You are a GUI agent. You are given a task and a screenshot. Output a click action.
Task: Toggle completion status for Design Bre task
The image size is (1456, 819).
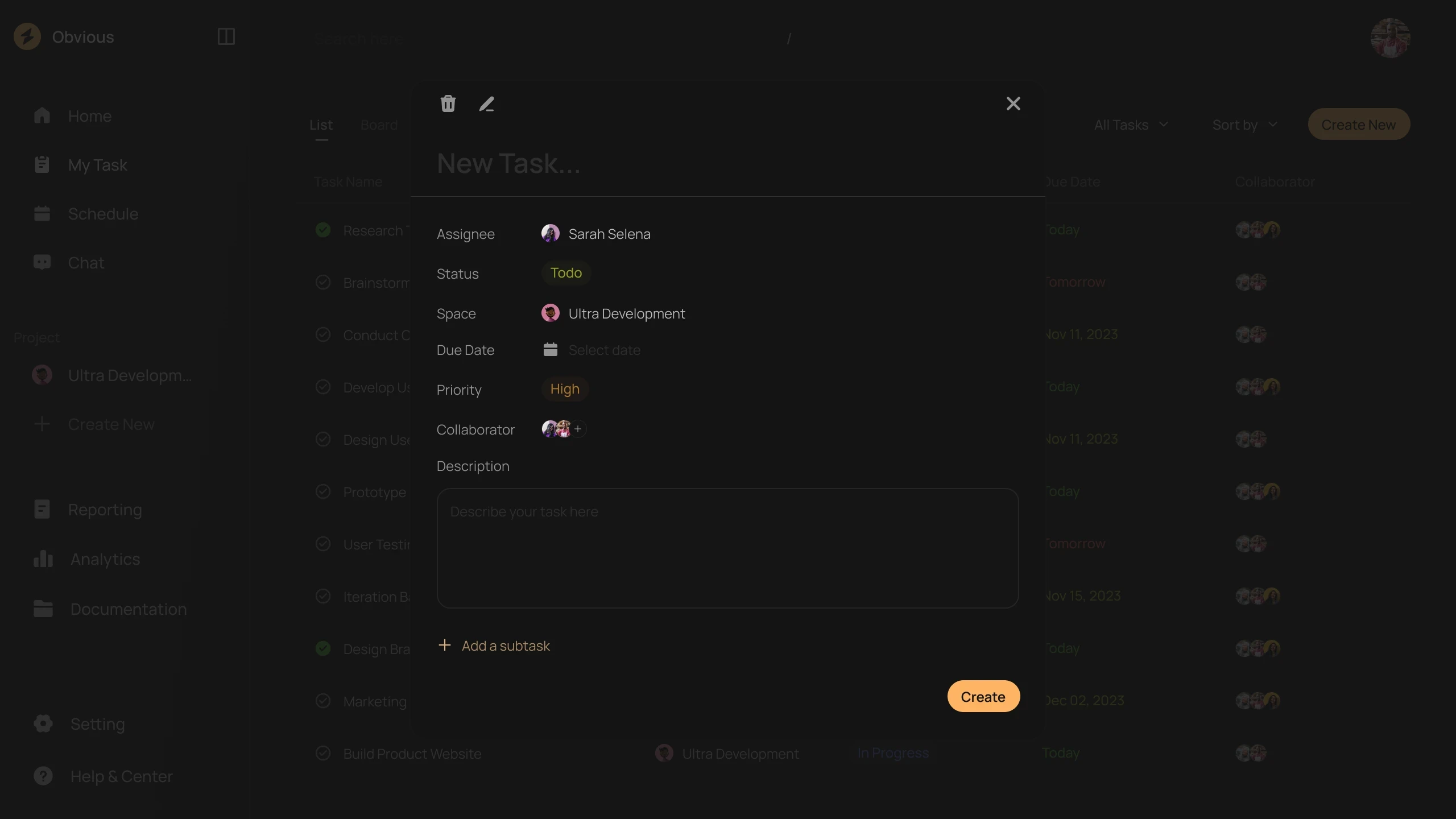(322, 649)
